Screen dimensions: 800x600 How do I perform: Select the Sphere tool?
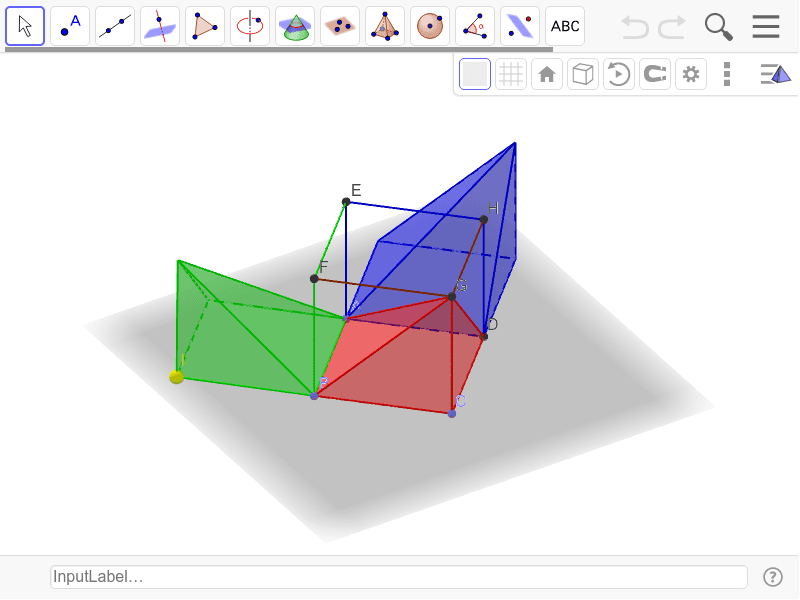tap(430, 26)
